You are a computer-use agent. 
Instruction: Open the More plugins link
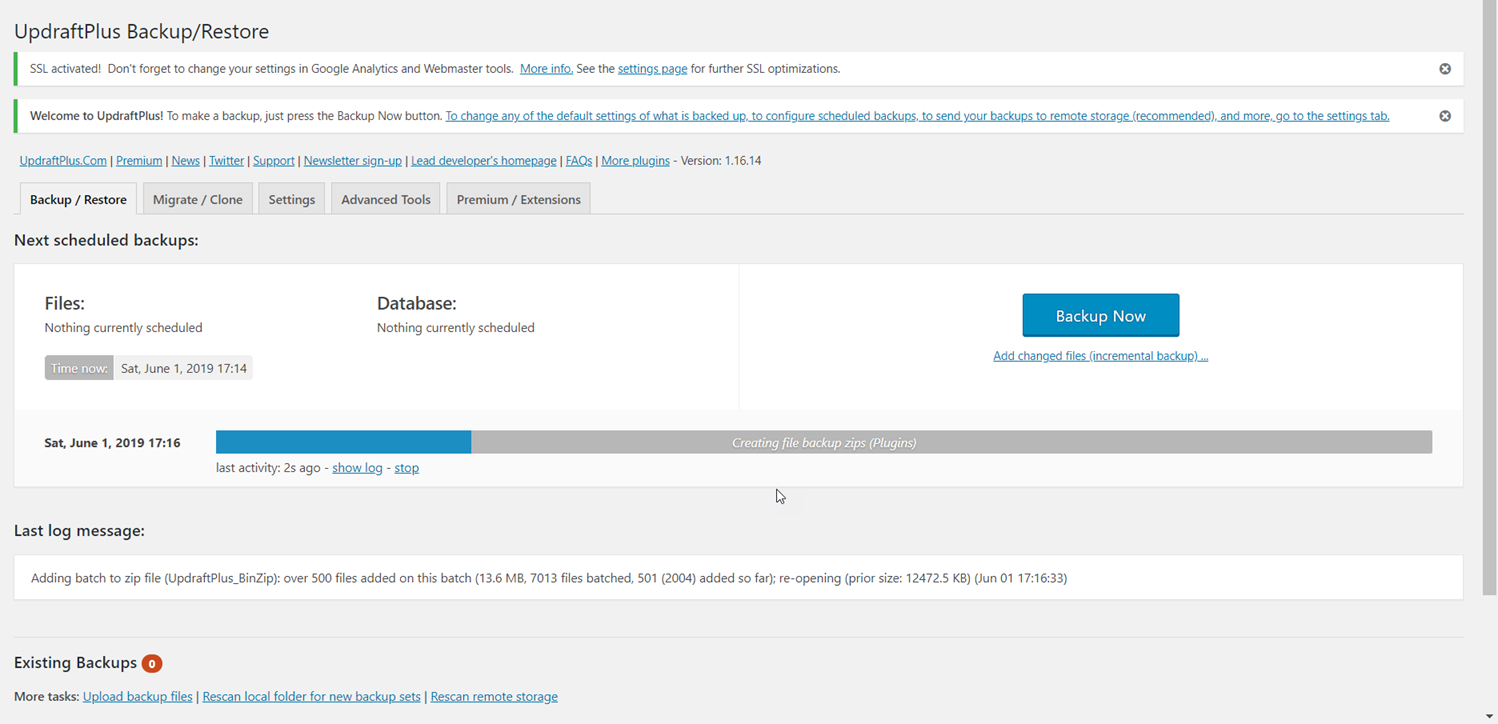click(x=635, y=160)
